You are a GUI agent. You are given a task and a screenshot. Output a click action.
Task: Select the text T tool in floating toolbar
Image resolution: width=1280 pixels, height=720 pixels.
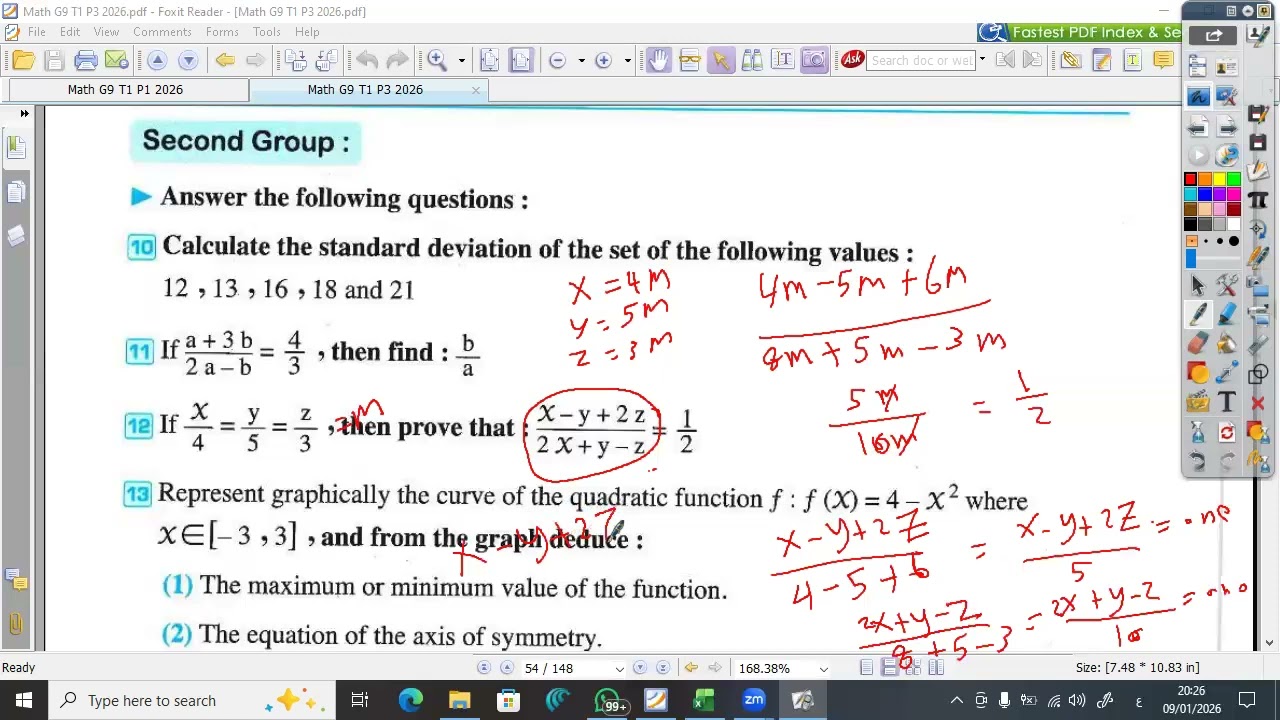(x=1227, y=403)
